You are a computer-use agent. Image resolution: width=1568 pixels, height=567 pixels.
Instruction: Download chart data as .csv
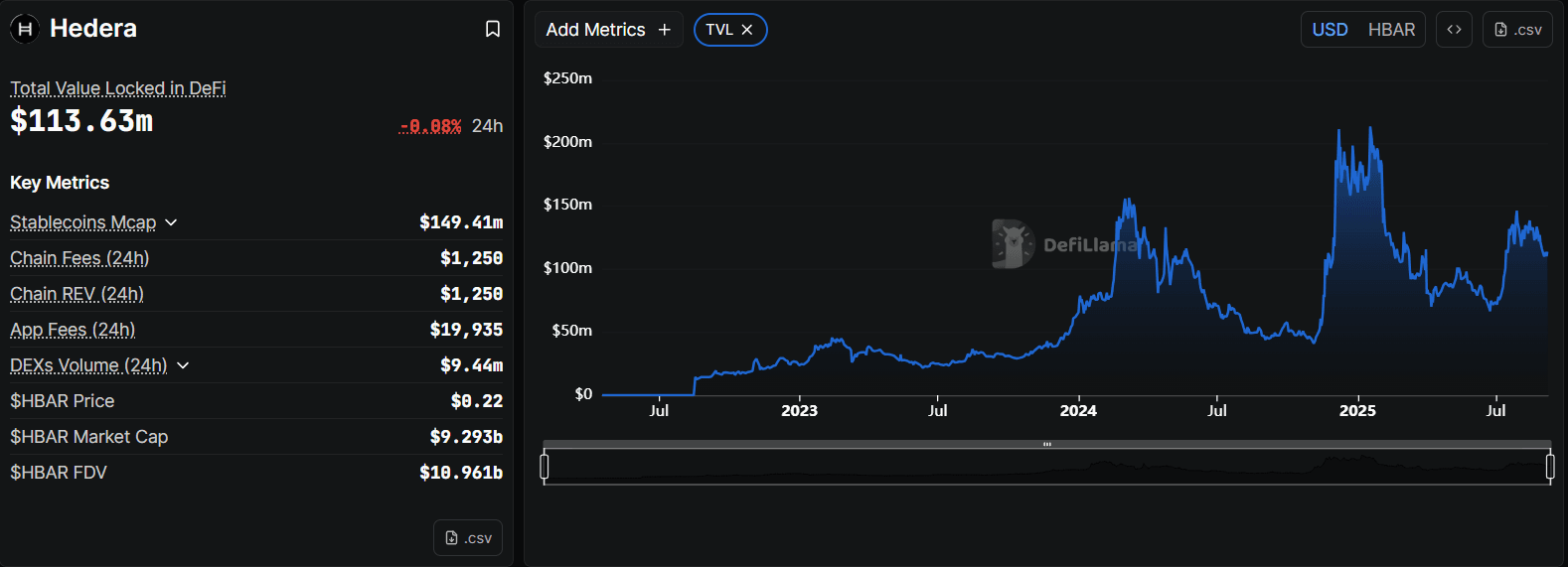1517,30
